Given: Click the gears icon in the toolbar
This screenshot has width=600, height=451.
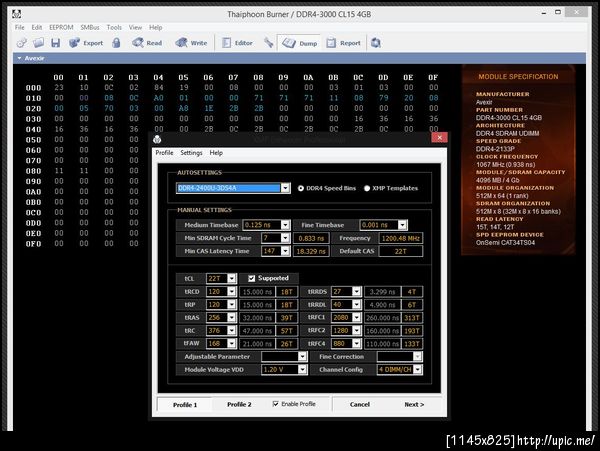Looking at the screenshot, I should [x=21, y=43].
